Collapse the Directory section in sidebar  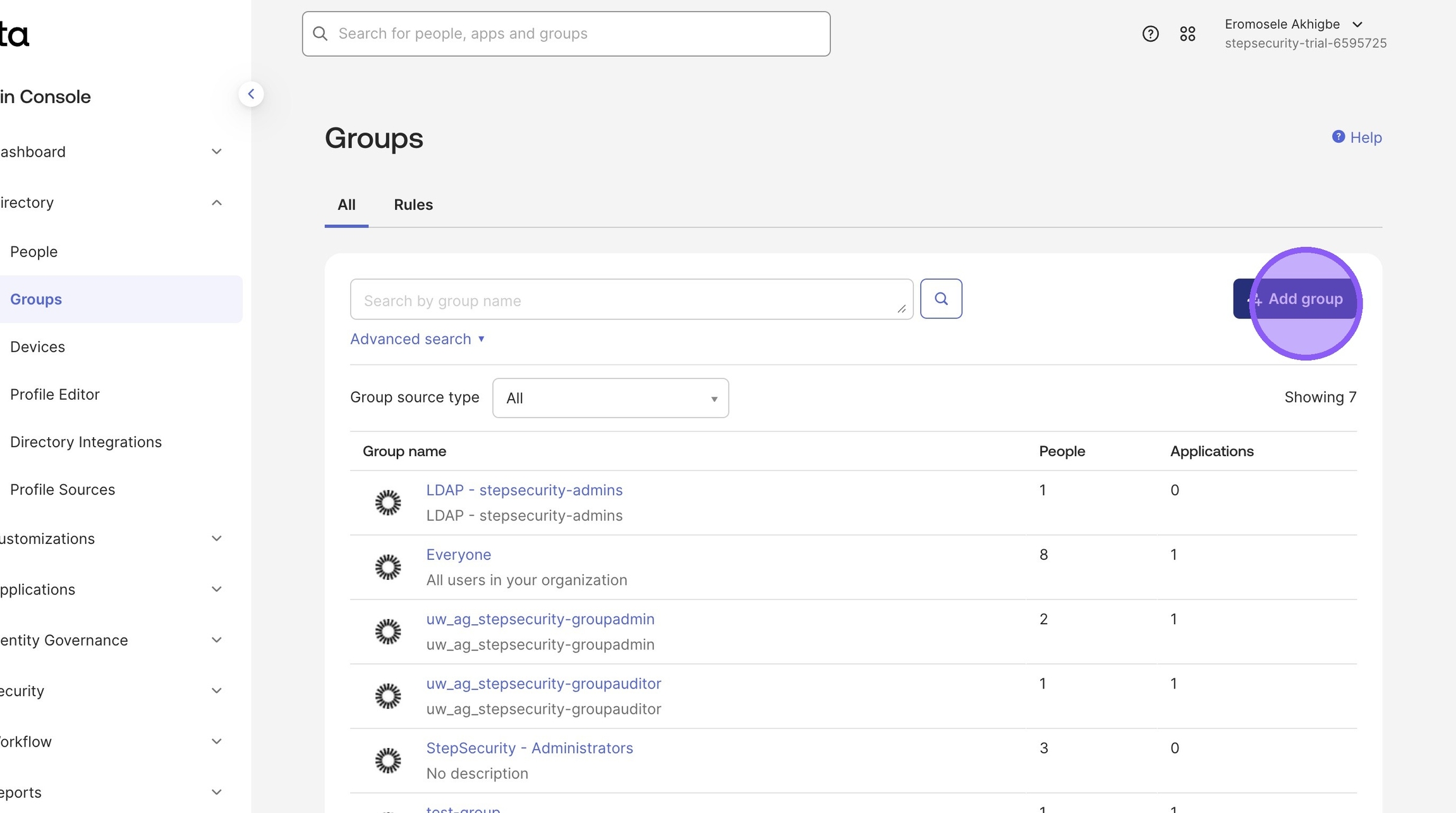(216, 203)
